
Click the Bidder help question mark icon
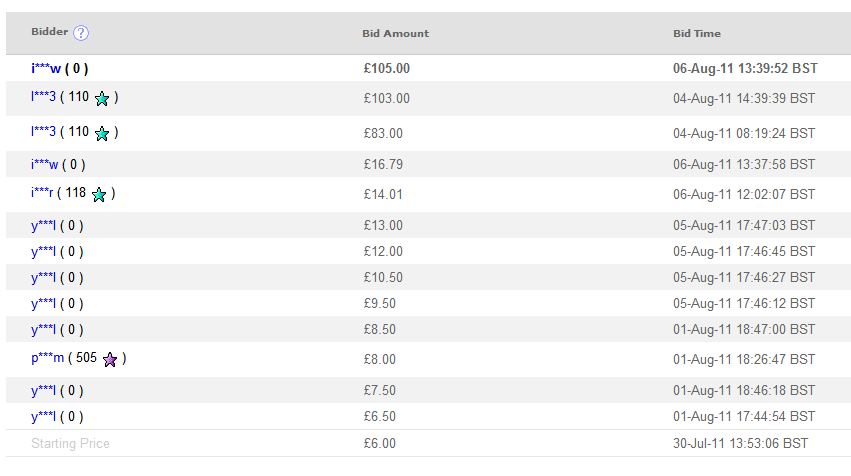click(x=81, y=33)
